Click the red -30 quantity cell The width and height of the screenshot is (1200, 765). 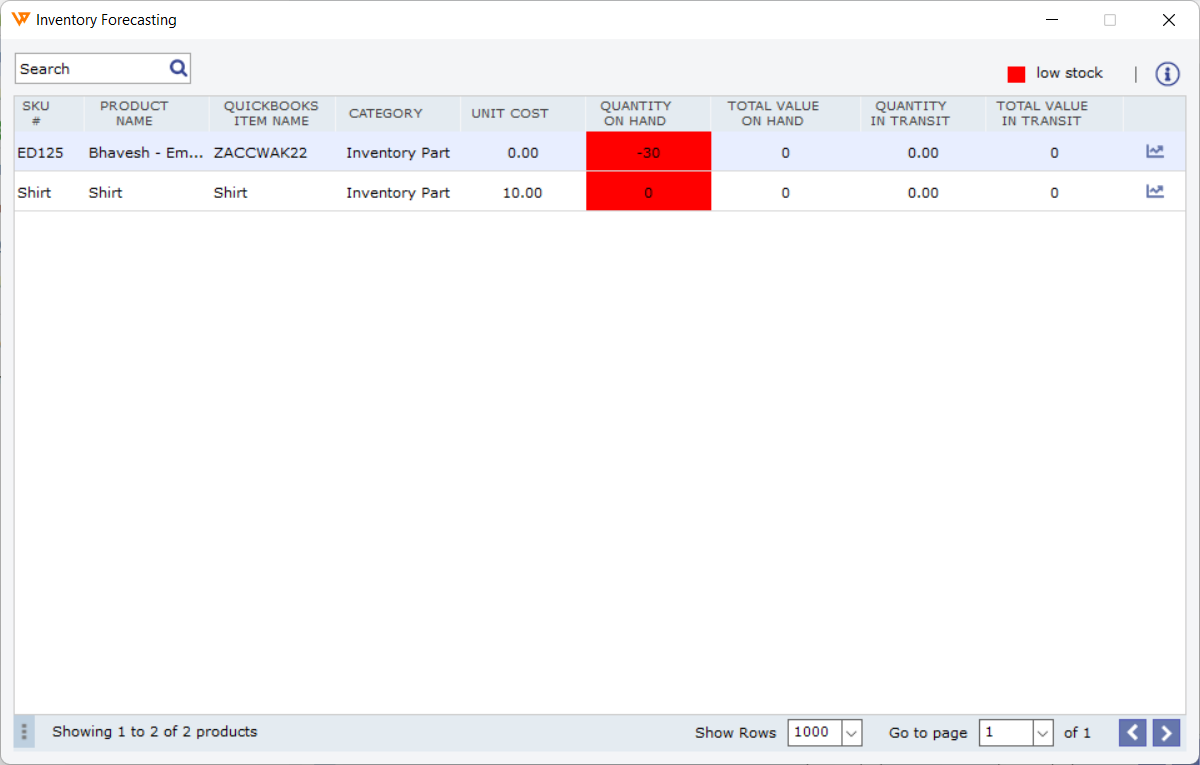coord(648,152)
